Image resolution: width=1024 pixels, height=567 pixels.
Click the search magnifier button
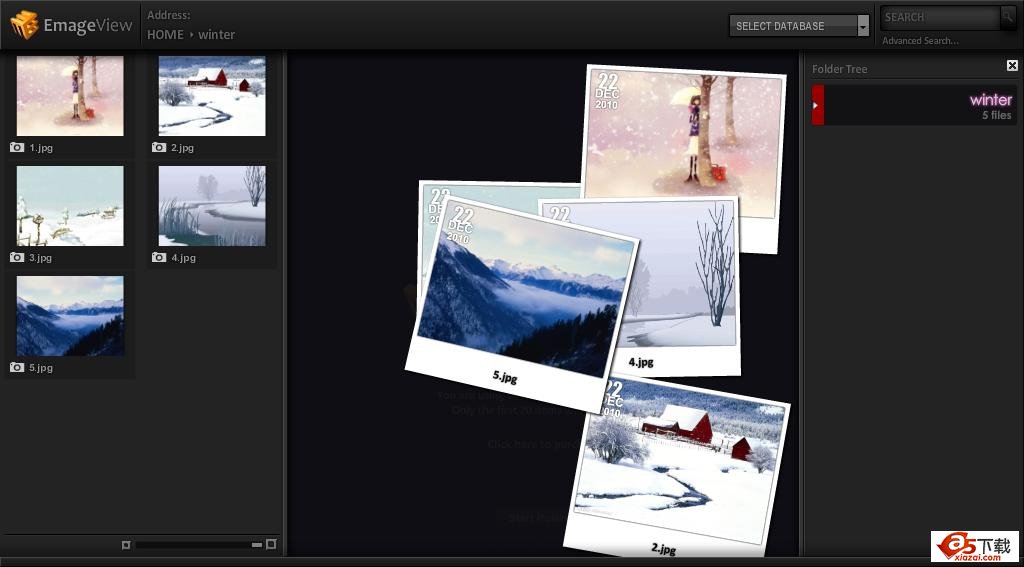1008,16
